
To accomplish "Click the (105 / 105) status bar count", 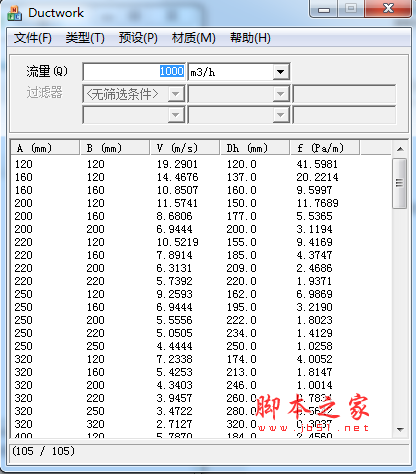I will click(x=43, y=451).
